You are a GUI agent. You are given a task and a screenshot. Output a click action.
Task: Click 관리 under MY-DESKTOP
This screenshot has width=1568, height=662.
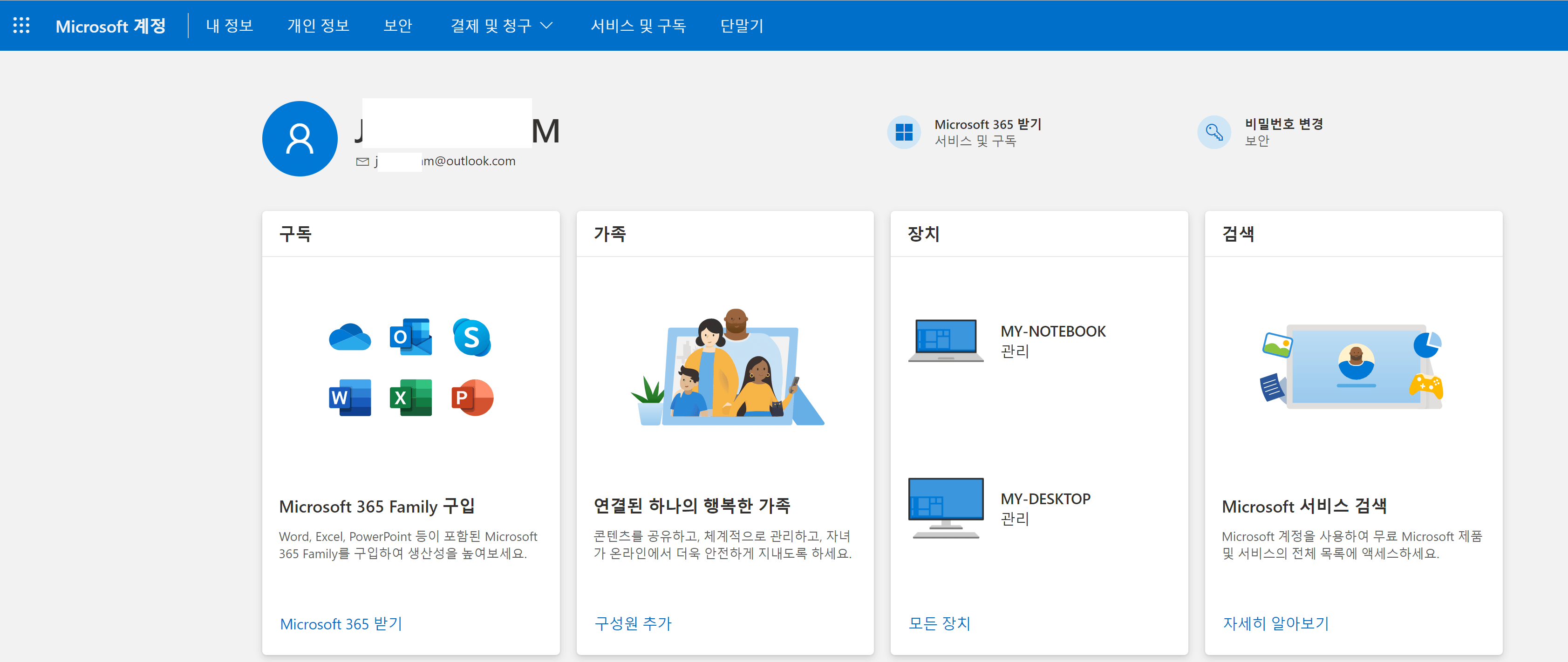[1015, 519]
